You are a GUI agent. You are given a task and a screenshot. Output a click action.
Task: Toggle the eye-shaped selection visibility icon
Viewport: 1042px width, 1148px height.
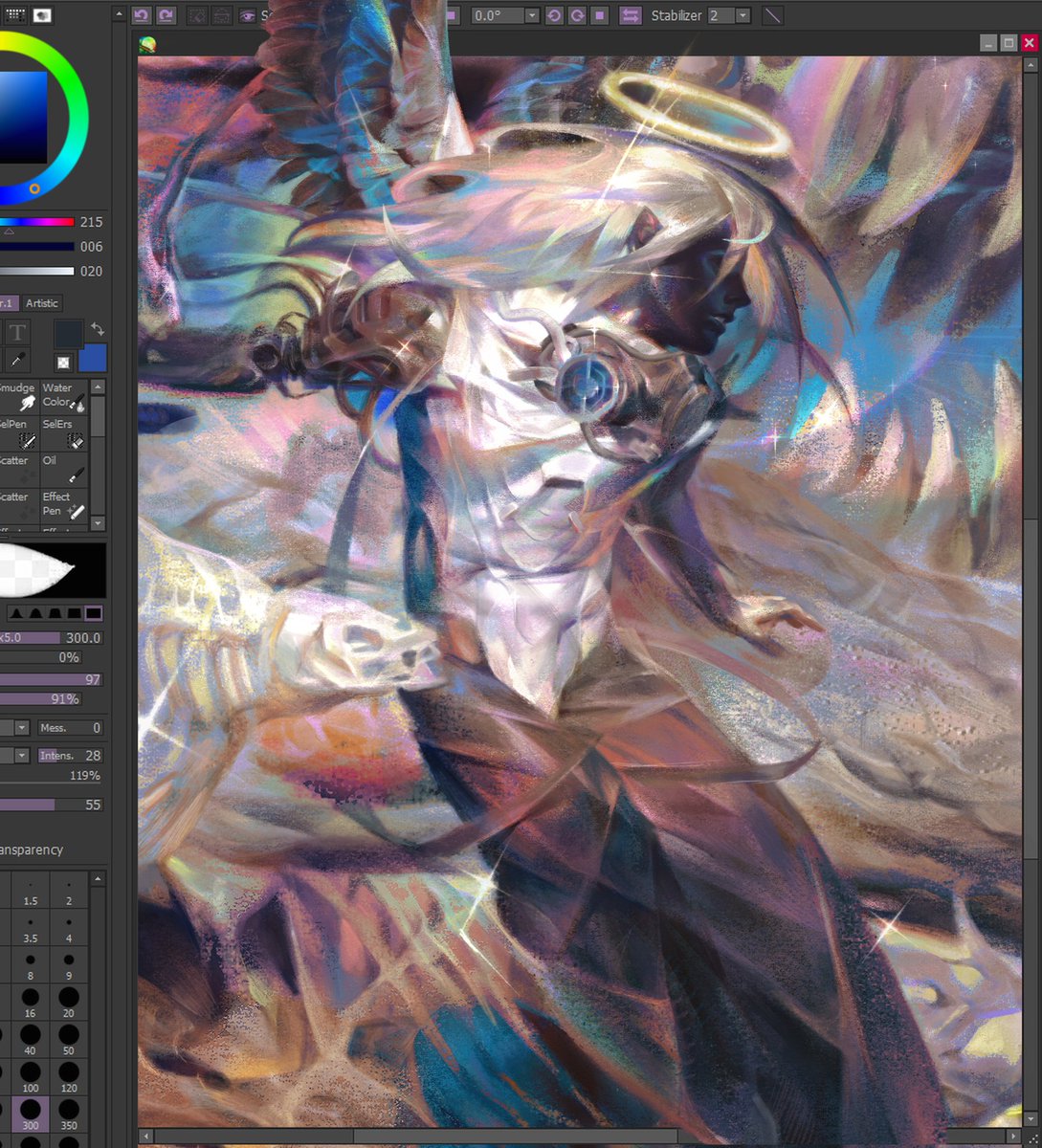[x=248, y=15]
